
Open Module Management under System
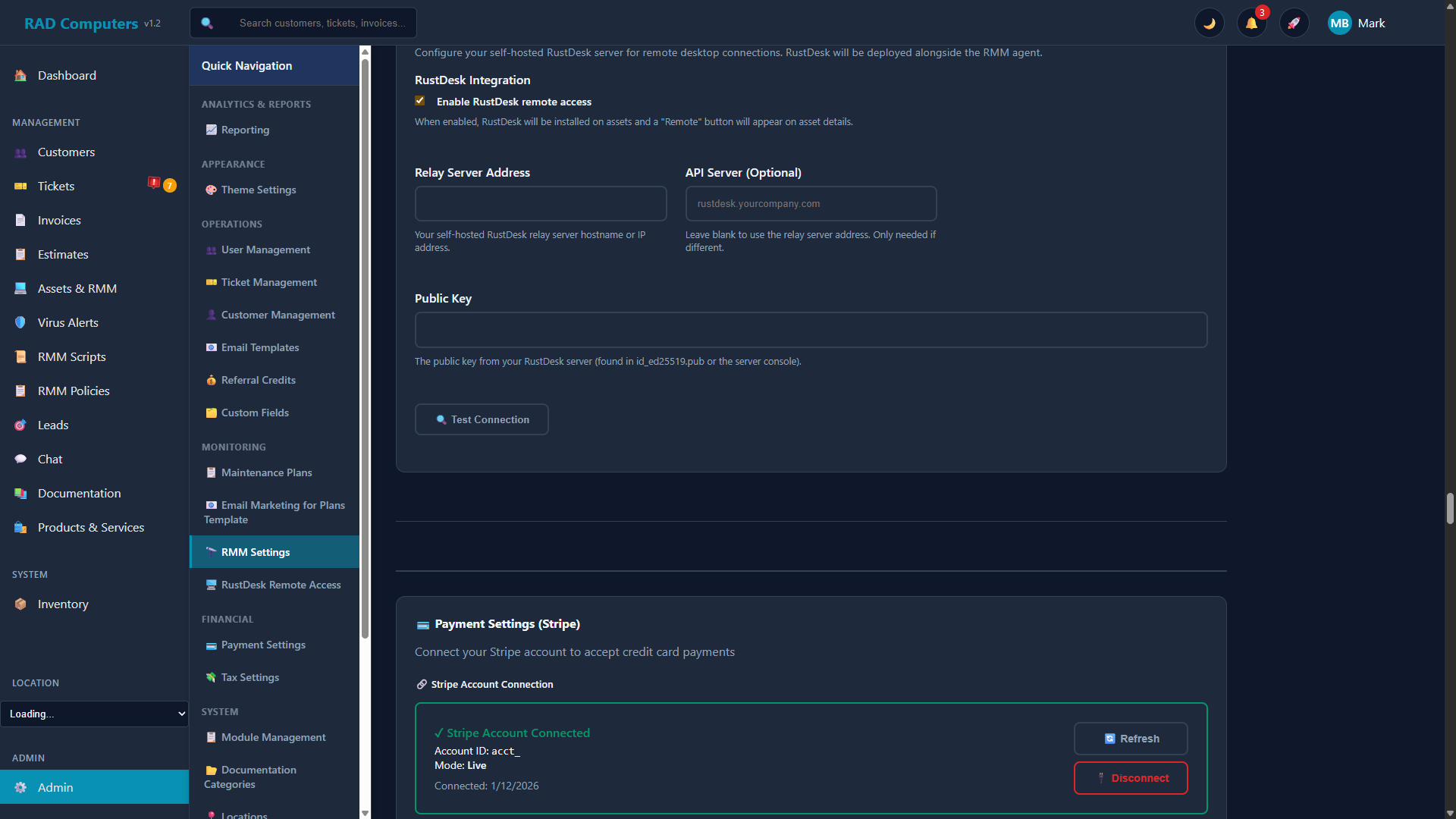tap(272, 736)
